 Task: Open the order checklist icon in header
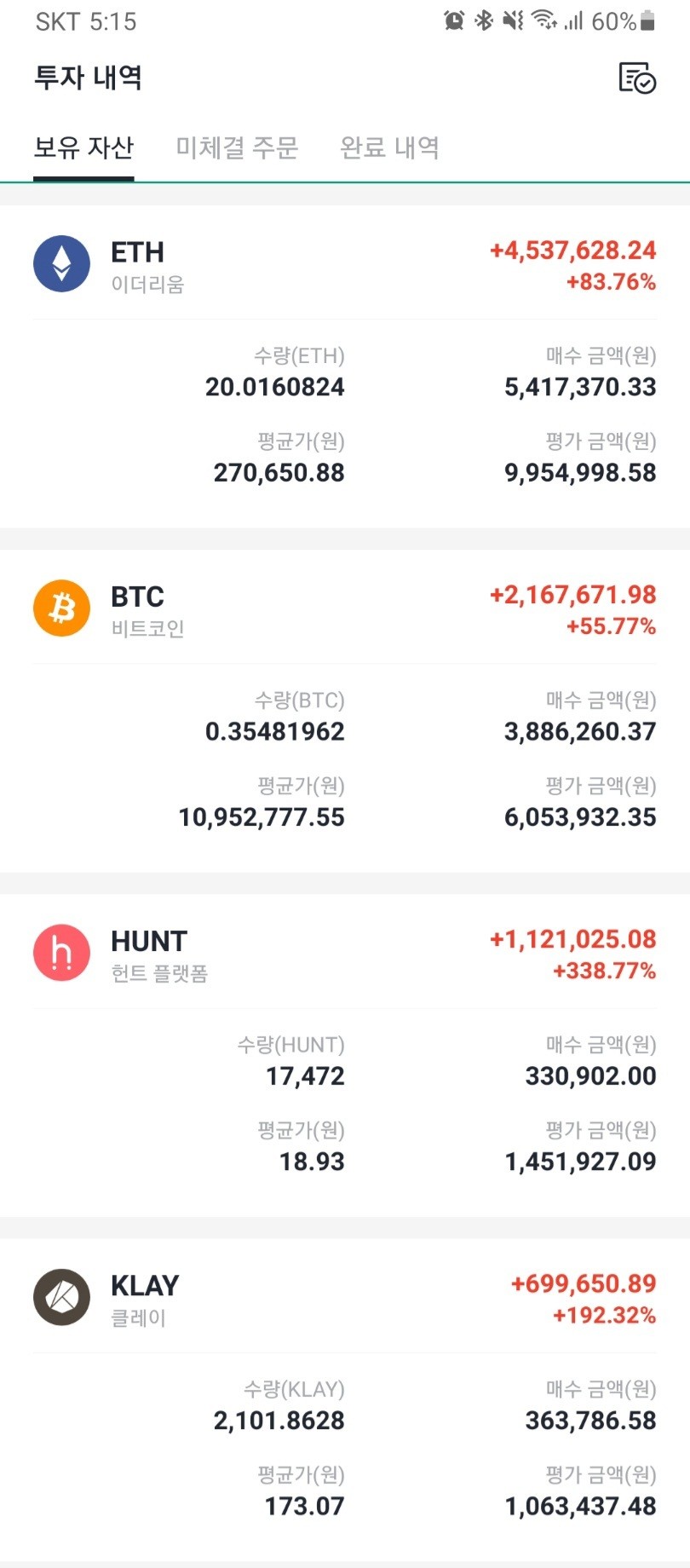(x=636, y=78)
